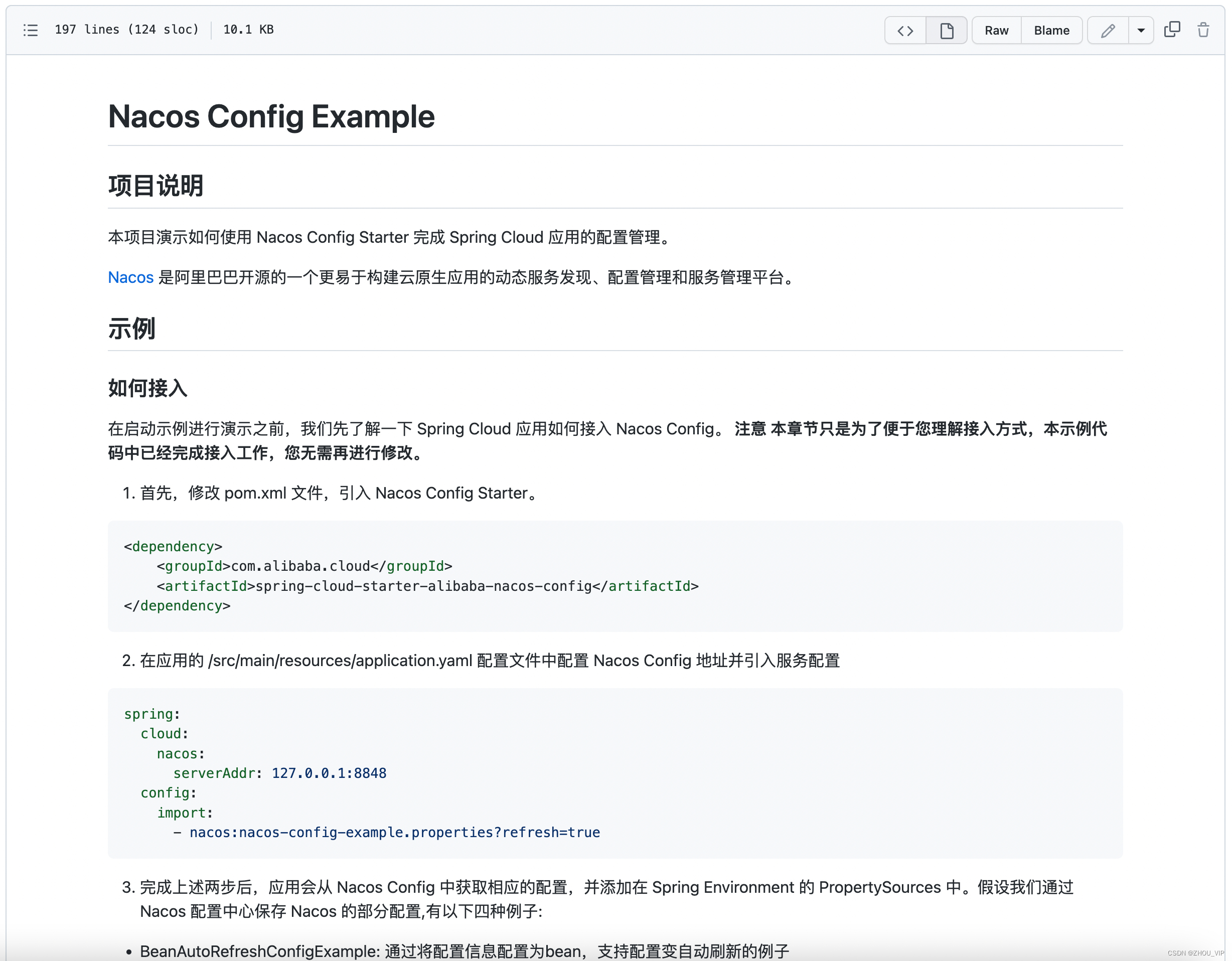
Task: Click the "10.1 KB" file size text
Action: click(x=248, y=29)
